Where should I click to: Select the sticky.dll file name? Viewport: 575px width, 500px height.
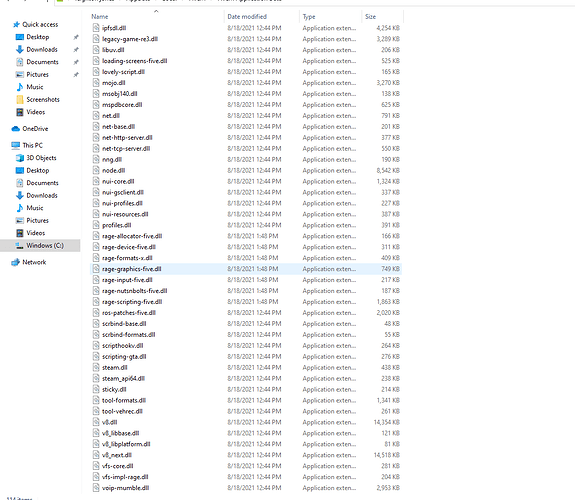click(114, 389)
